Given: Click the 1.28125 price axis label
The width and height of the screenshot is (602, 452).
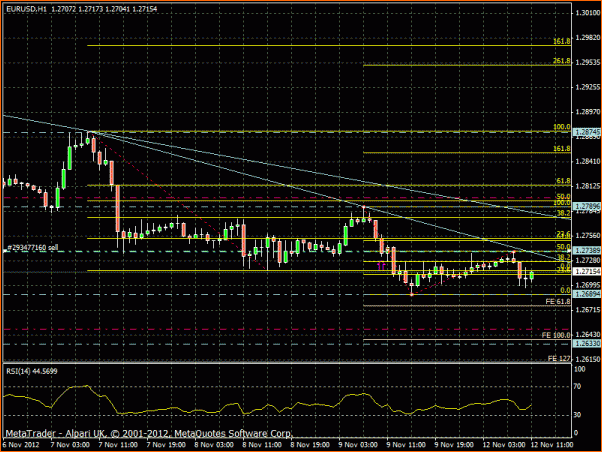Looking at the screenshot, I should click(587, 186).
